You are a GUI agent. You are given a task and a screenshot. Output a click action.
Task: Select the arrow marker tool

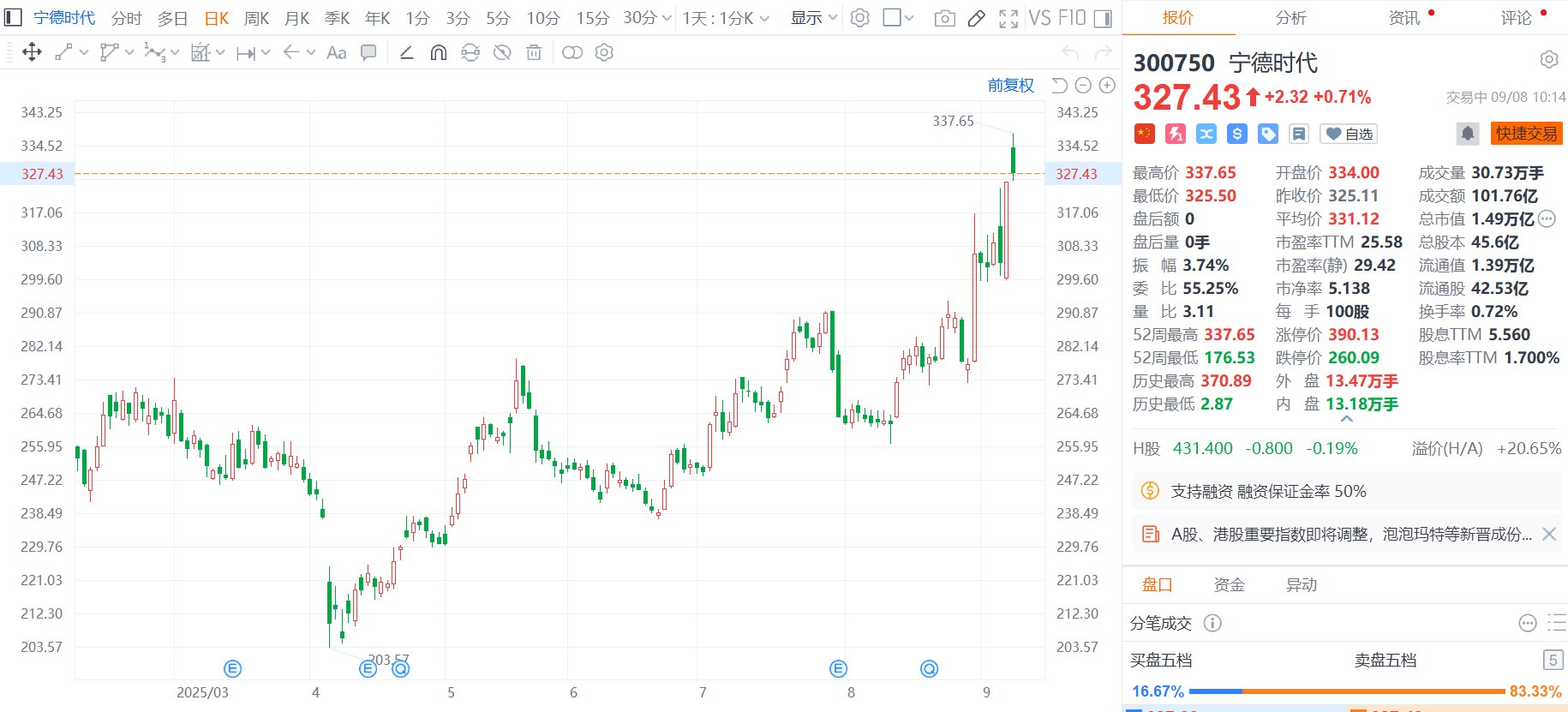click(291, 52)
